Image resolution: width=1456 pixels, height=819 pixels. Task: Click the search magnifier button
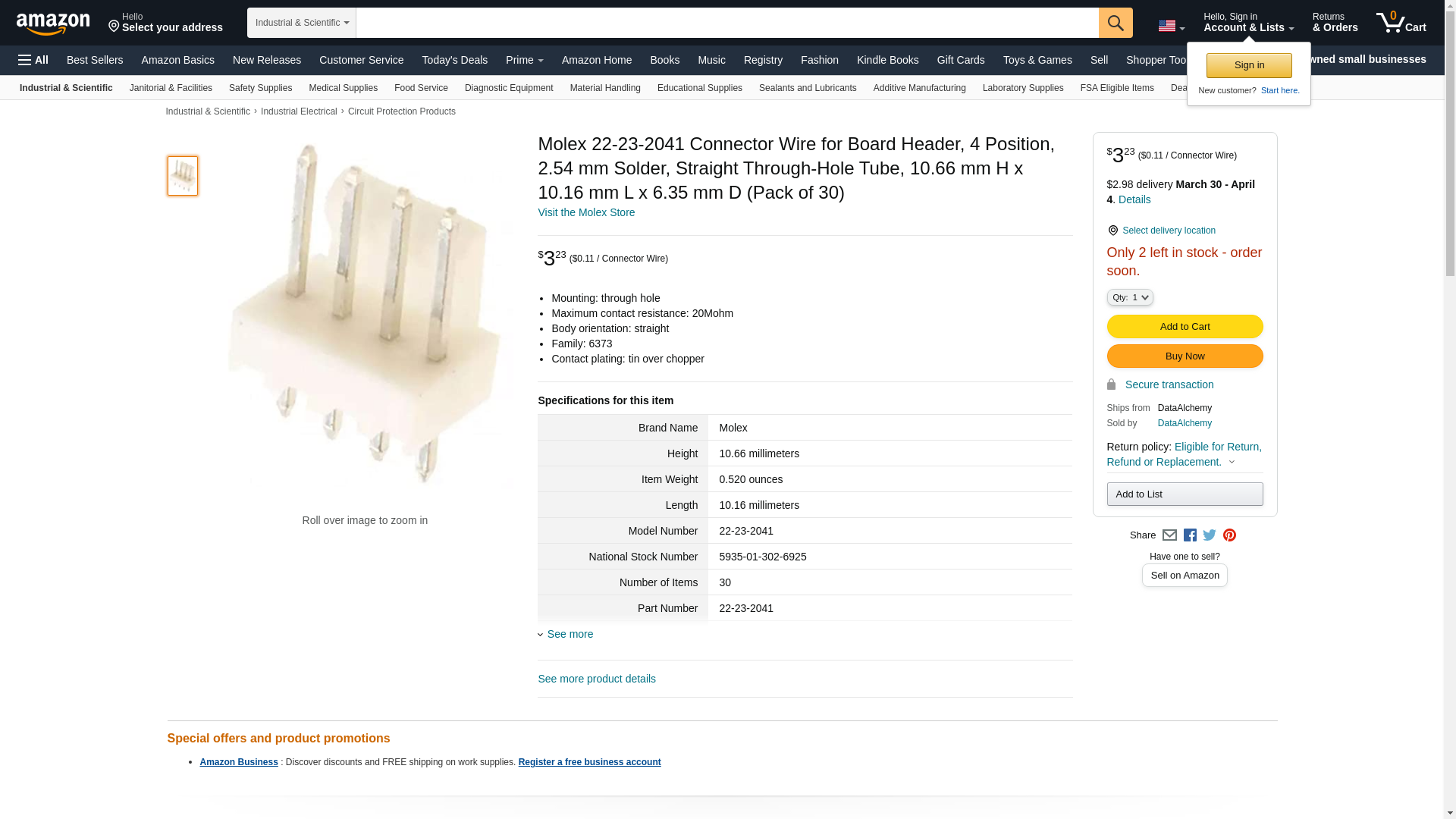tap(1116, 23)
